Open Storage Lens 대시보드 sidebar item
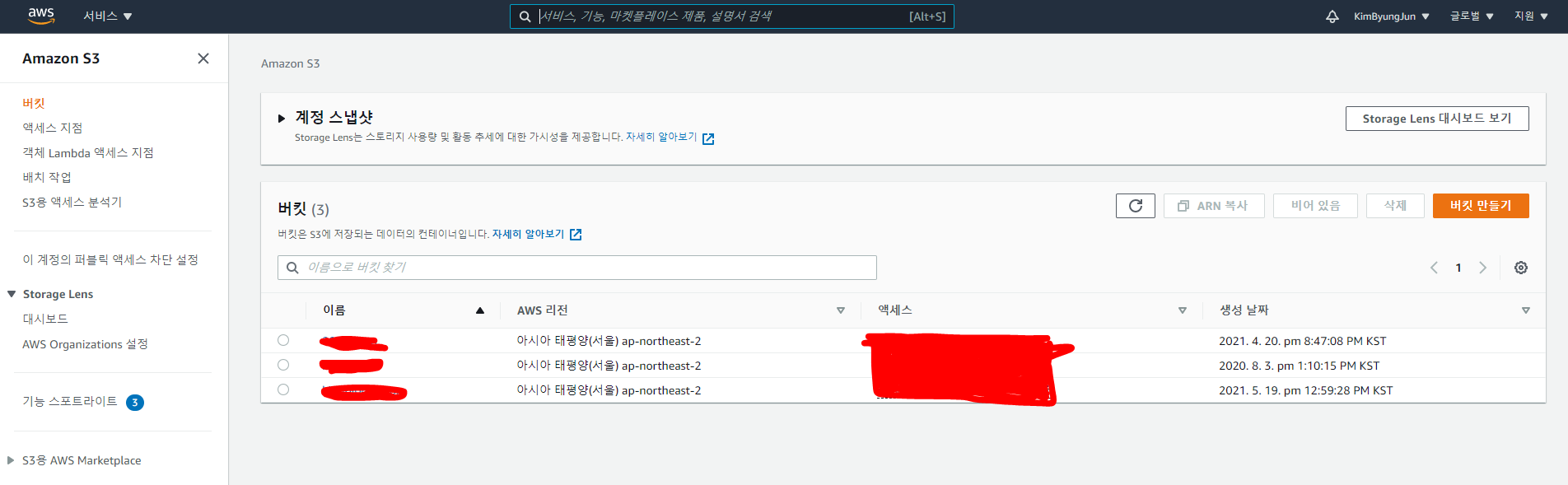 45,319
